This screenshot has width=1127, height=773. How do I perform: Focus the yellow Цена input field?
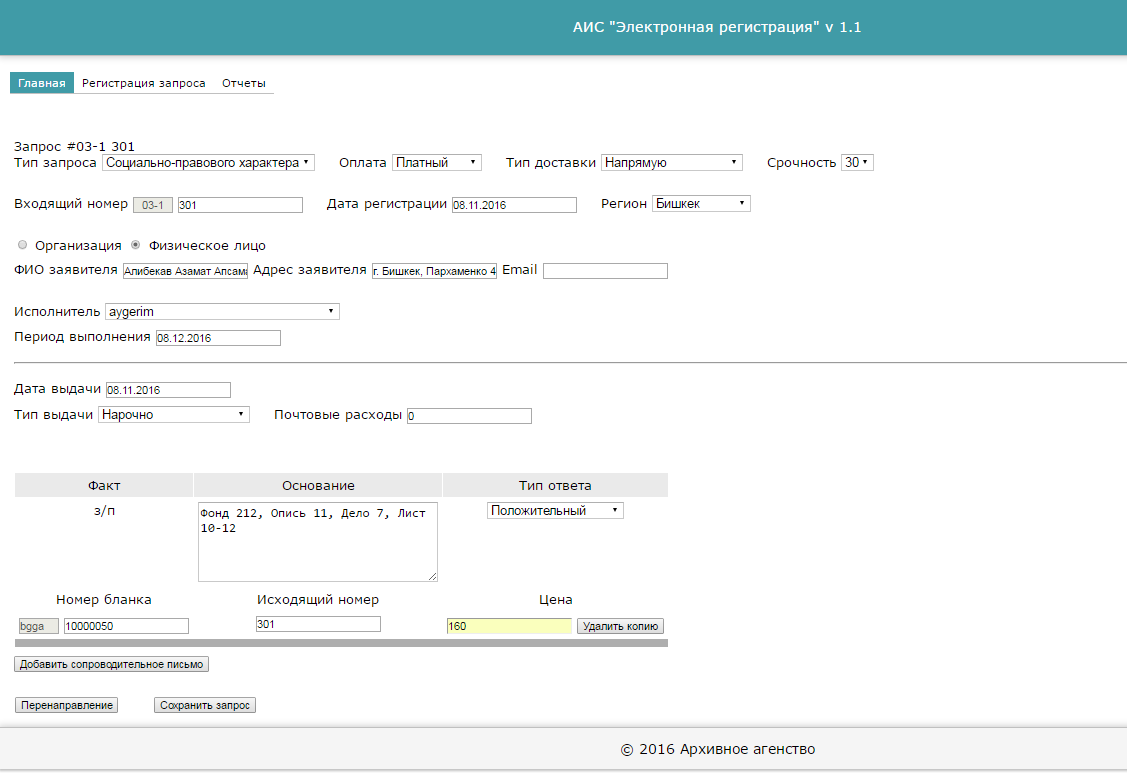tap(509, 626)
